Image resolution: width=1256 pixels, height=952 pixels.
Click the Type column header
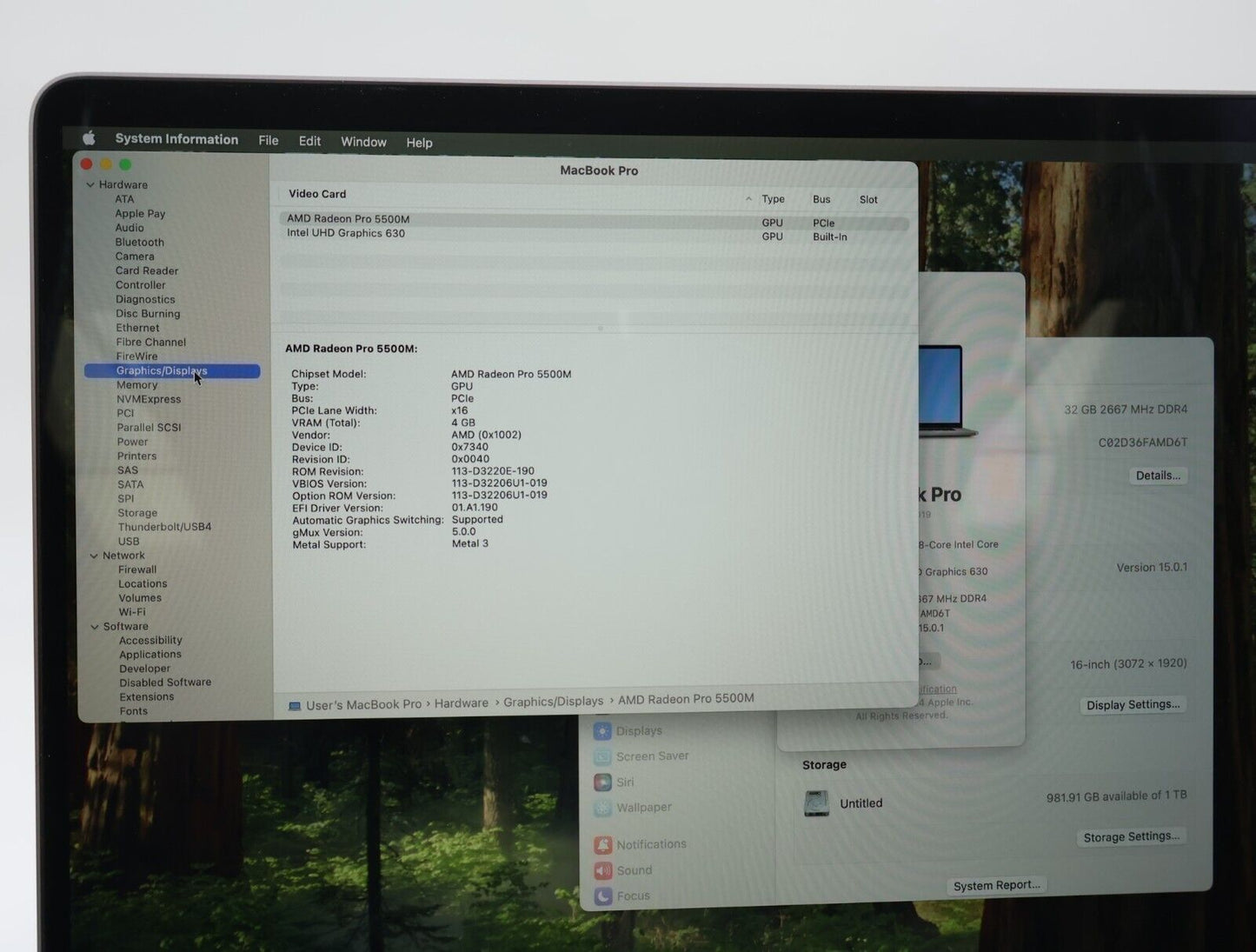(773, 199)
